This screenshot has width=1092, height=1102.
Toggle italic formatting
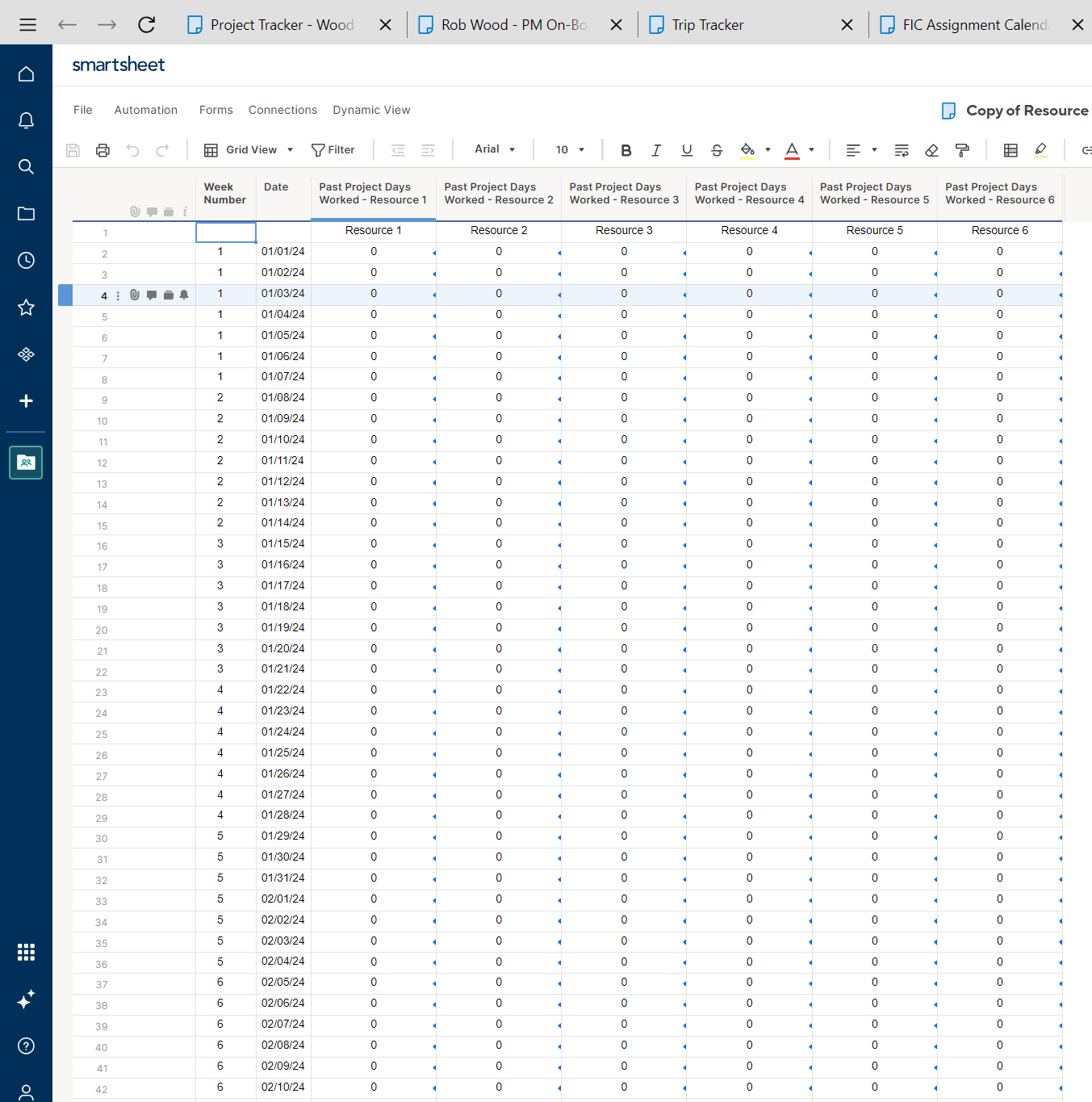click(656, 150)
